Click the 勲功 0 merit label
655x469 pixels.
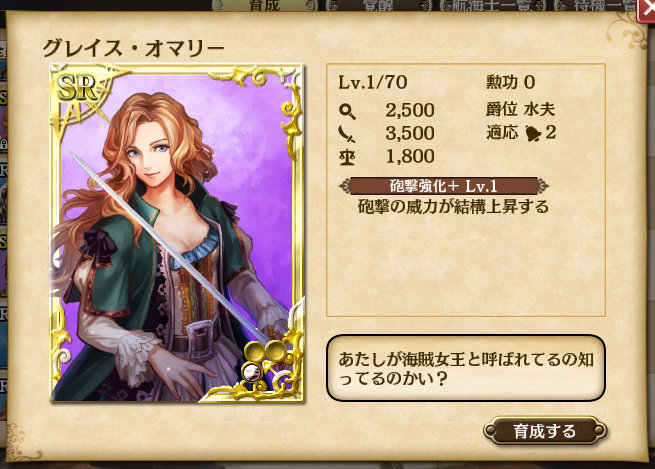pyautogui.click(x=510, y=82)
